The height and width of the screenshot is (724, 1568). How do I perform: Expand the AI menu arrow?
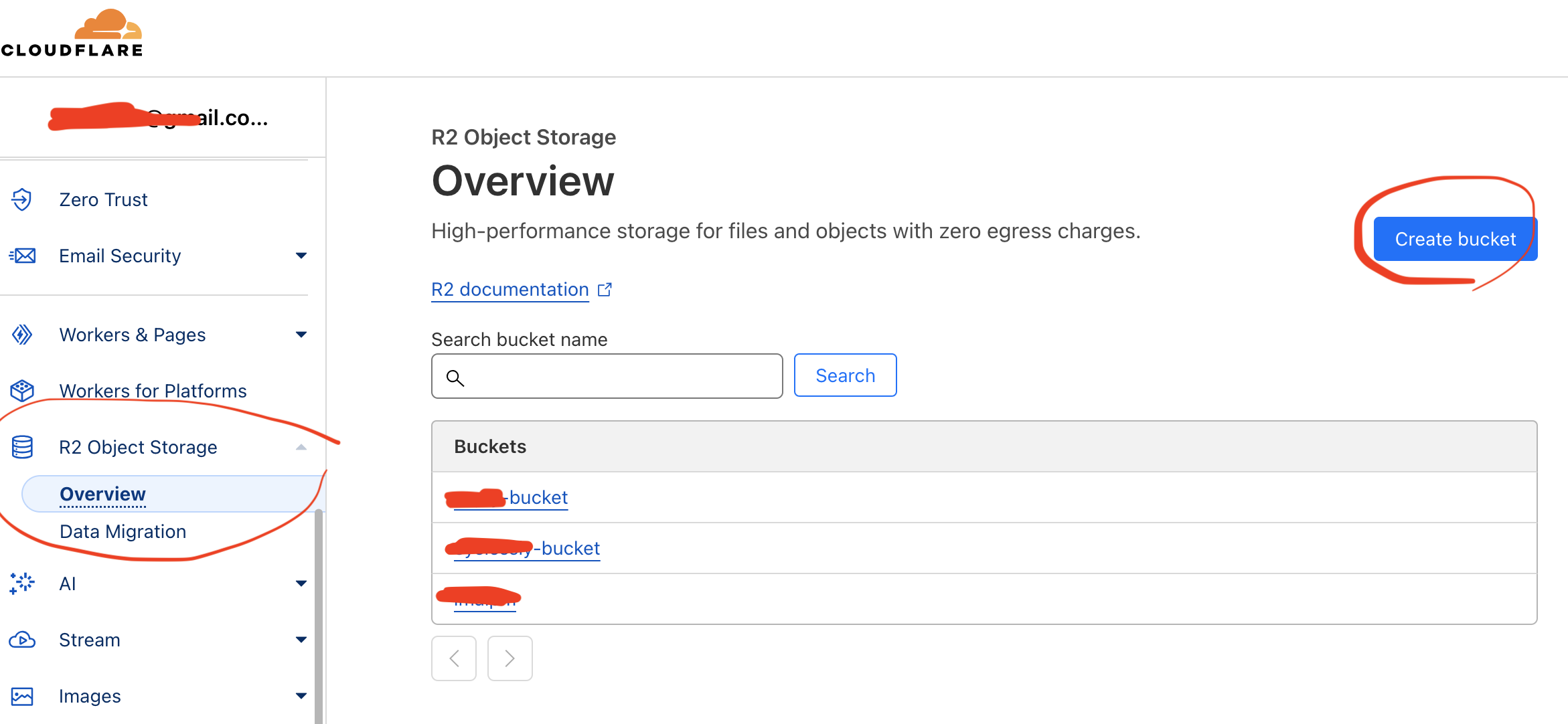[301, 583]
